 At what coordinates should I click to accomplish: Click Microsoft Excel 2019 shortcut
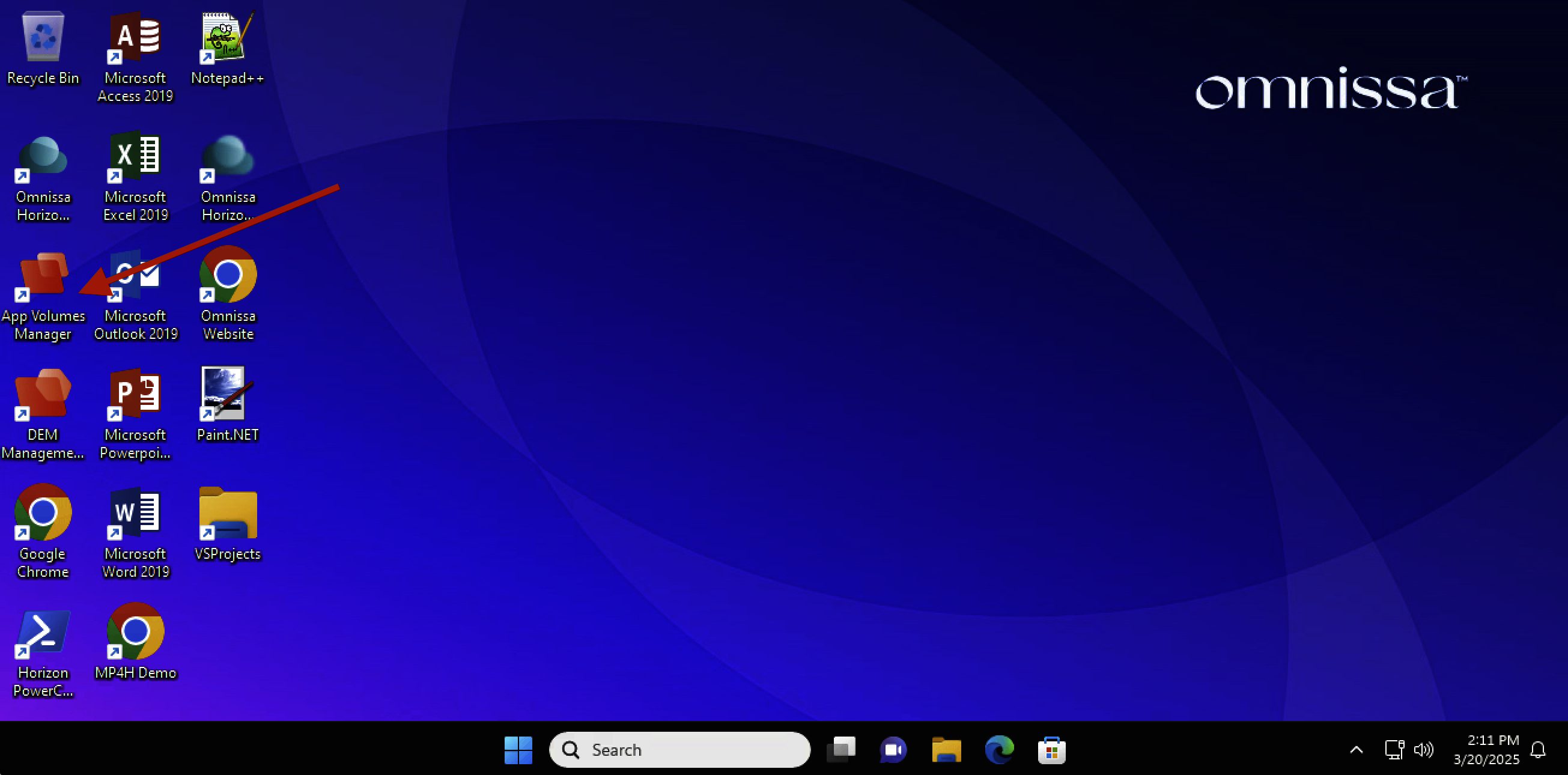point(135,156)
